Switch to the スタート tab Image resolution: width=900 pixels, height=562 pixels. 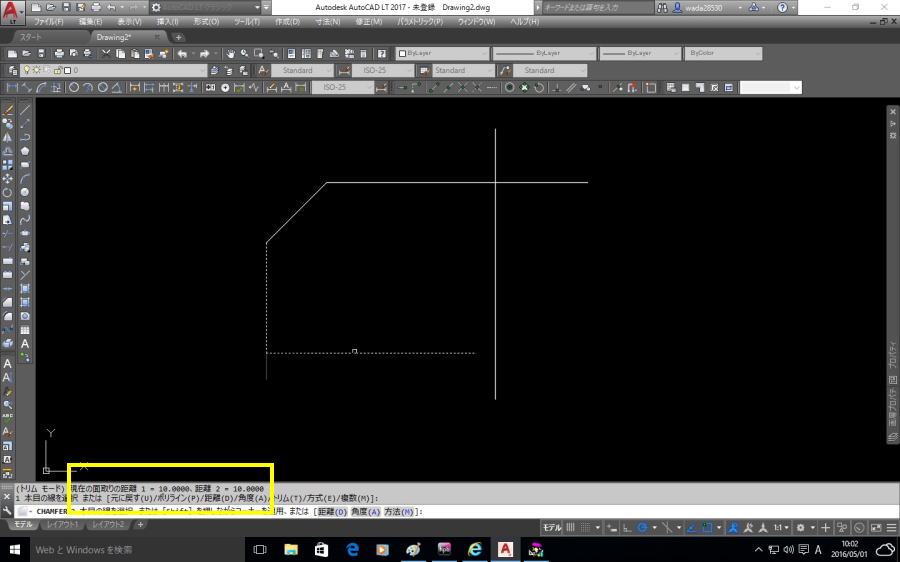click(x=30, y=37)
